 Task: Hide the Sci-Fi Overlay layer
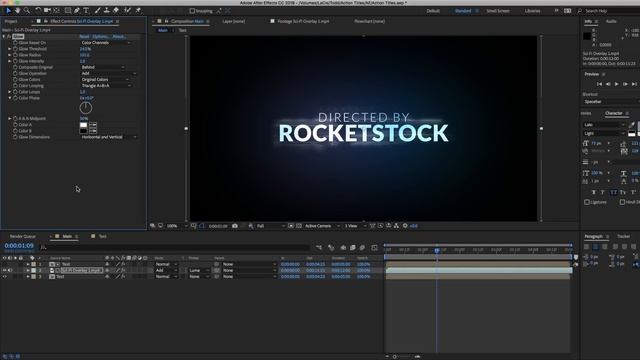tap(4, 270)
